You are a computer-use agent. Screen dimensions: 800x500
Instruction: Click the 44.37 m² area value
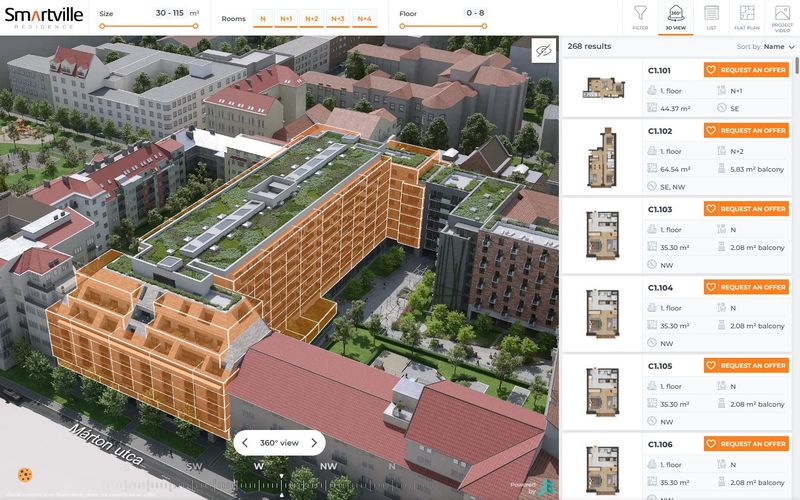pos(675,109)
